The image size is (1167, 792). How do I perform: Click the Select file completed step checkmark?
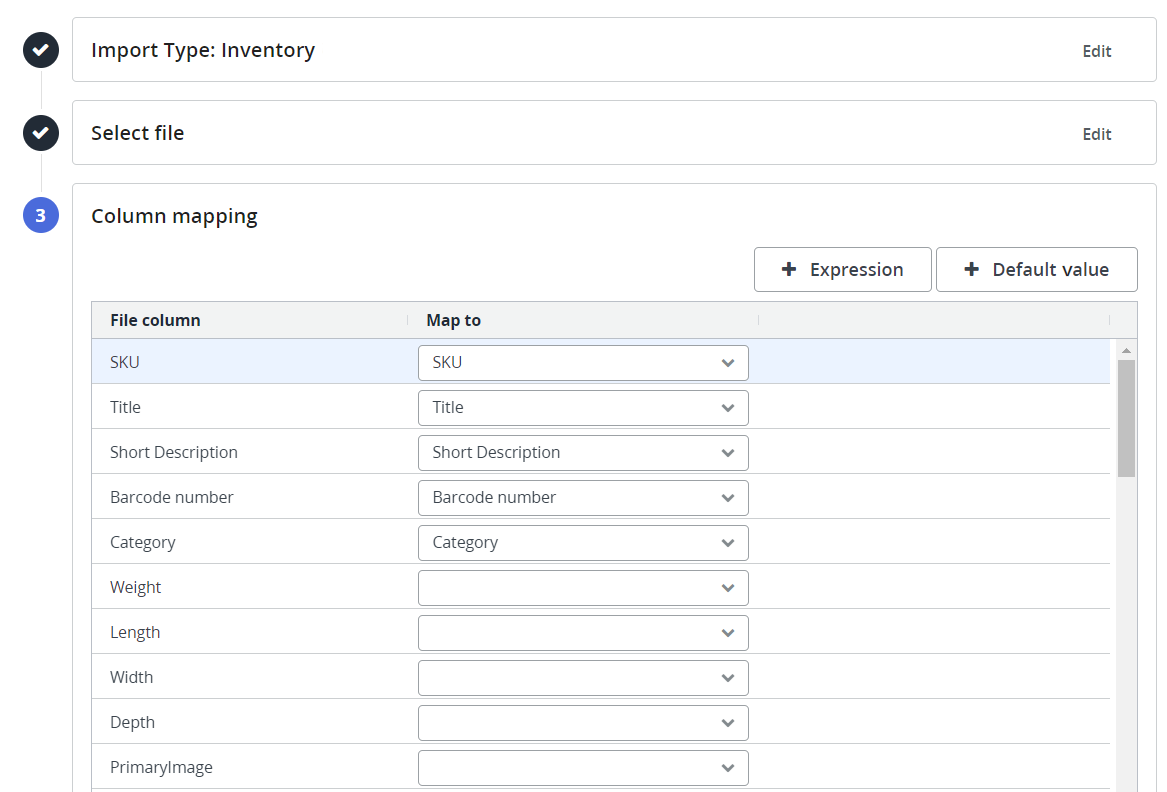pyautogui.click(x=41, y=132)
